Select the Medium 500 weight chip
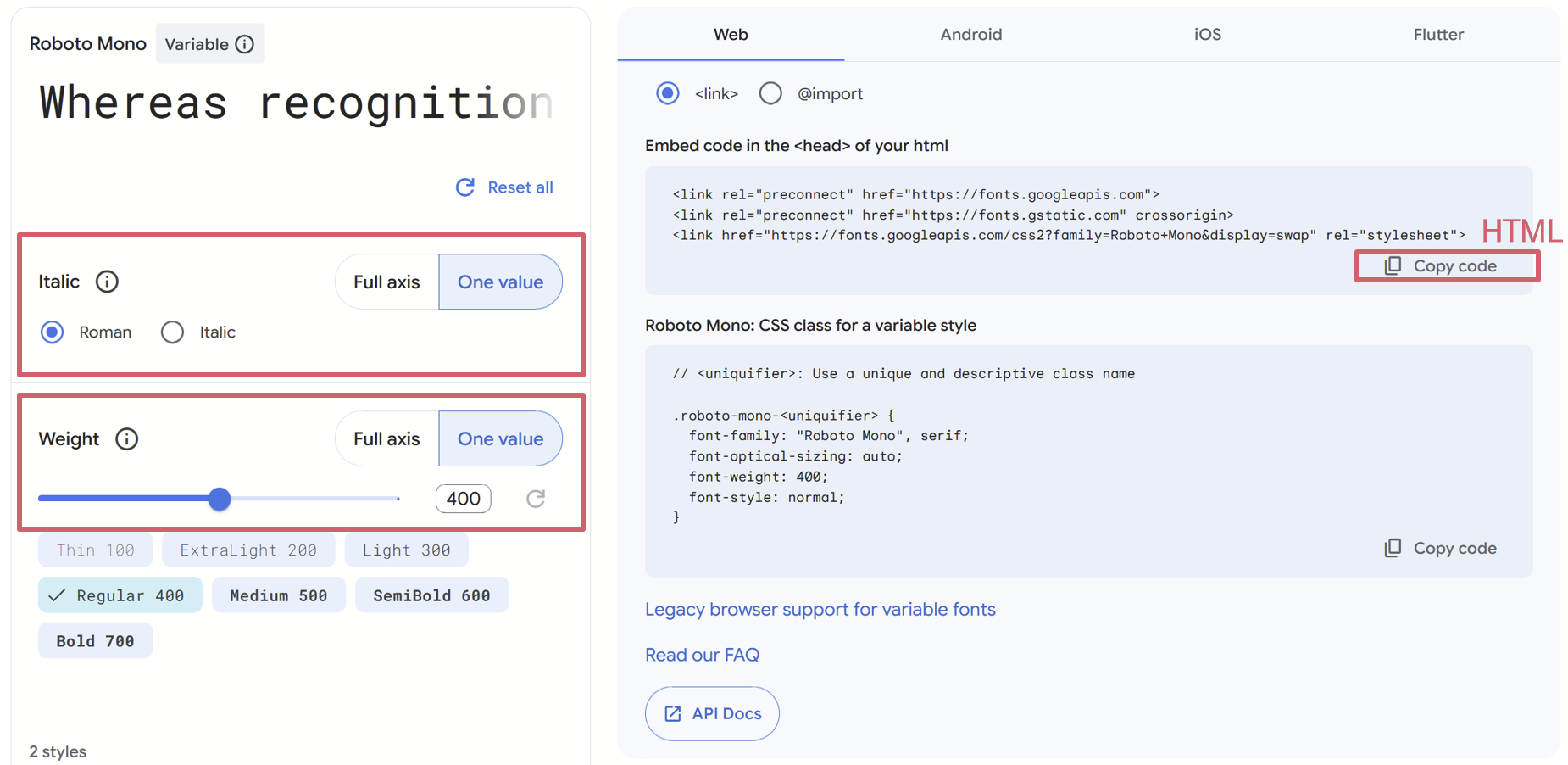The image size is (1568, 765). point(278,596)
